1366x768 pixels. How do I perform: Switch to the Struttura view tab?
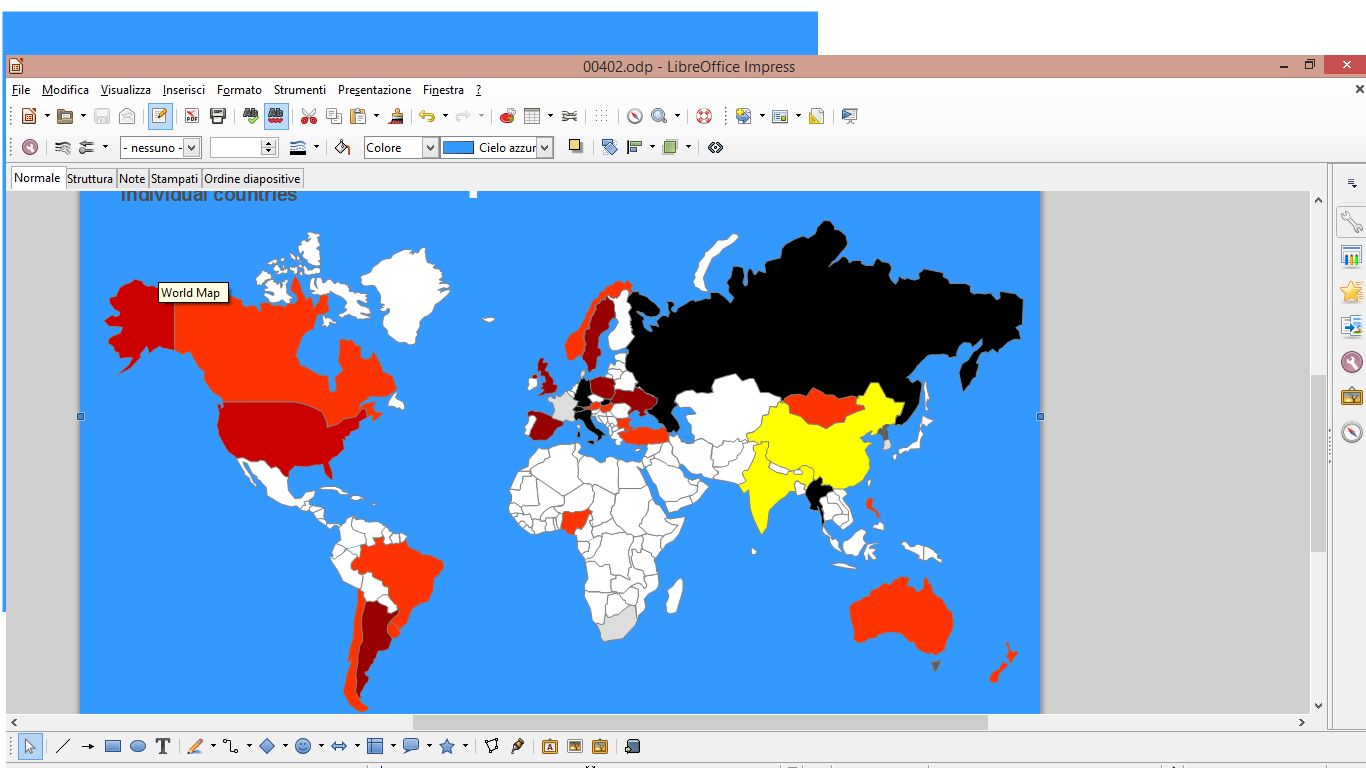point(90,179)
